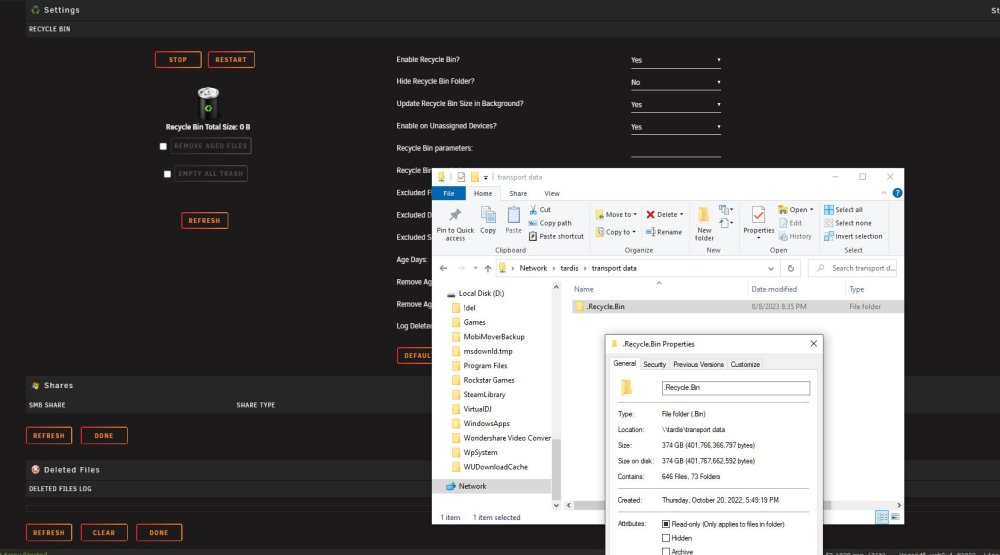
Task: Switch to the Security tab in Properties
Action: (654, 364)
